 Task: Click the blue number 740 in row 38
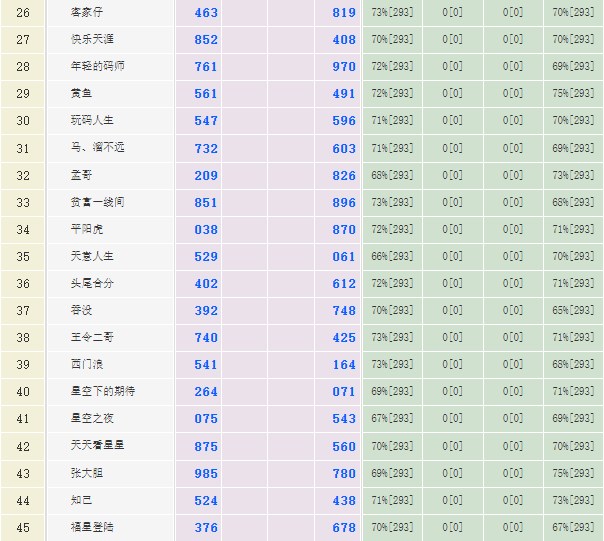[206, 338]
